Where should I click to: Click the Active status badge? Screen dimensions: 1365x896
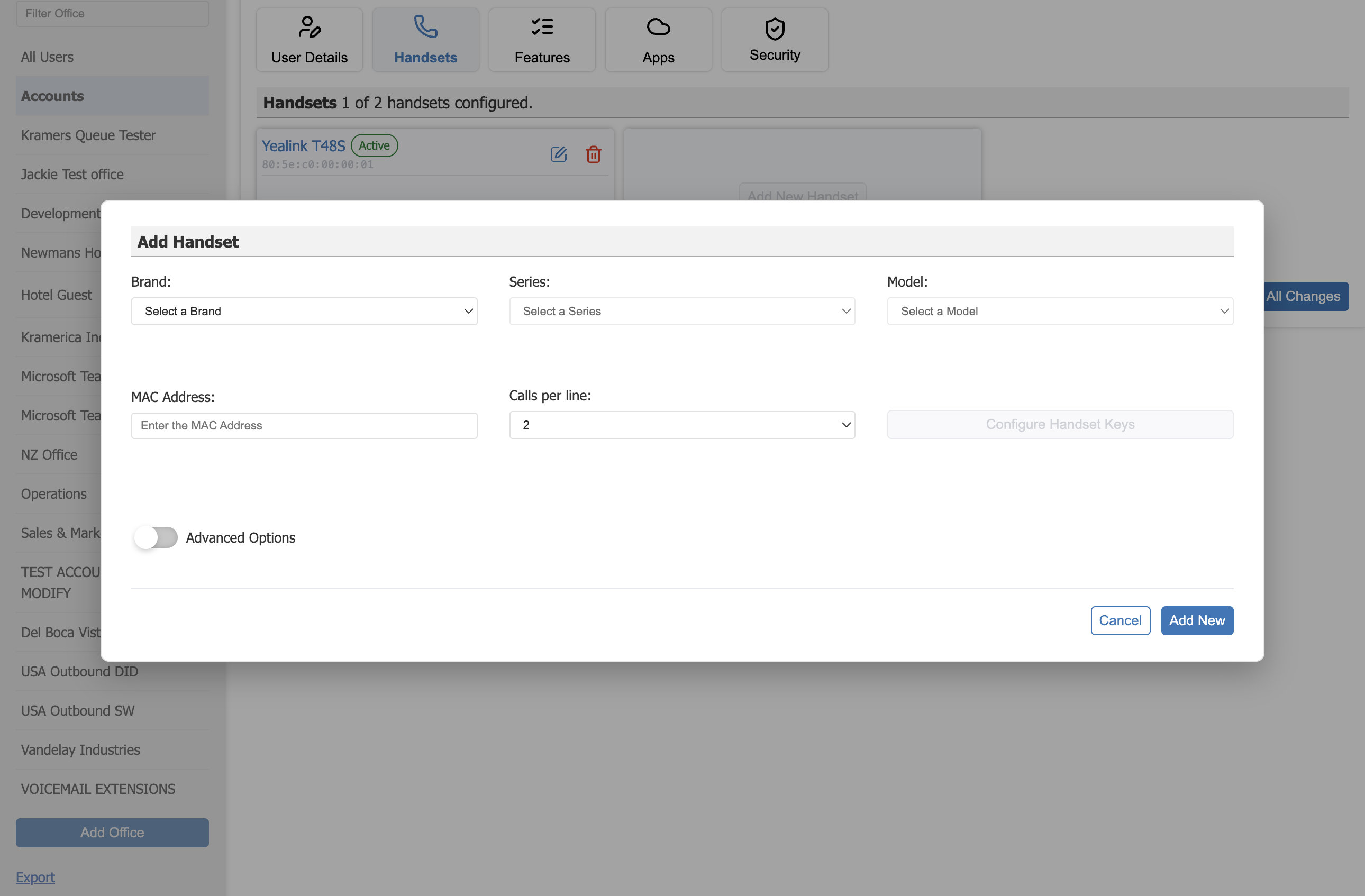[x=374, y=145]
